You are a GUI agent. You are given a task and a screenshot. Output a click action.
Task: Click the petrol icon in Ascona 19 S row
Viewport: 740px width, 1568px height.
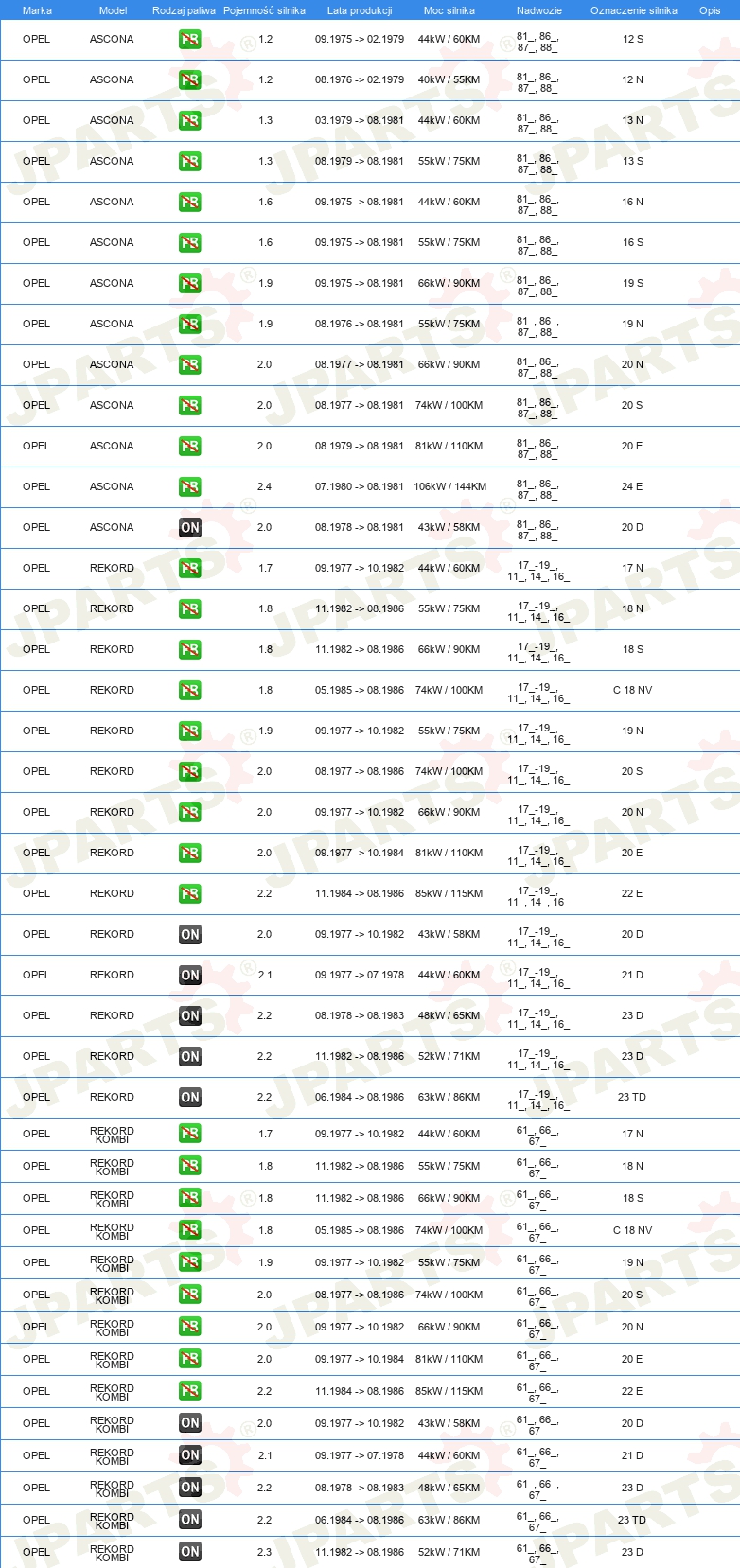pos(190,284)
